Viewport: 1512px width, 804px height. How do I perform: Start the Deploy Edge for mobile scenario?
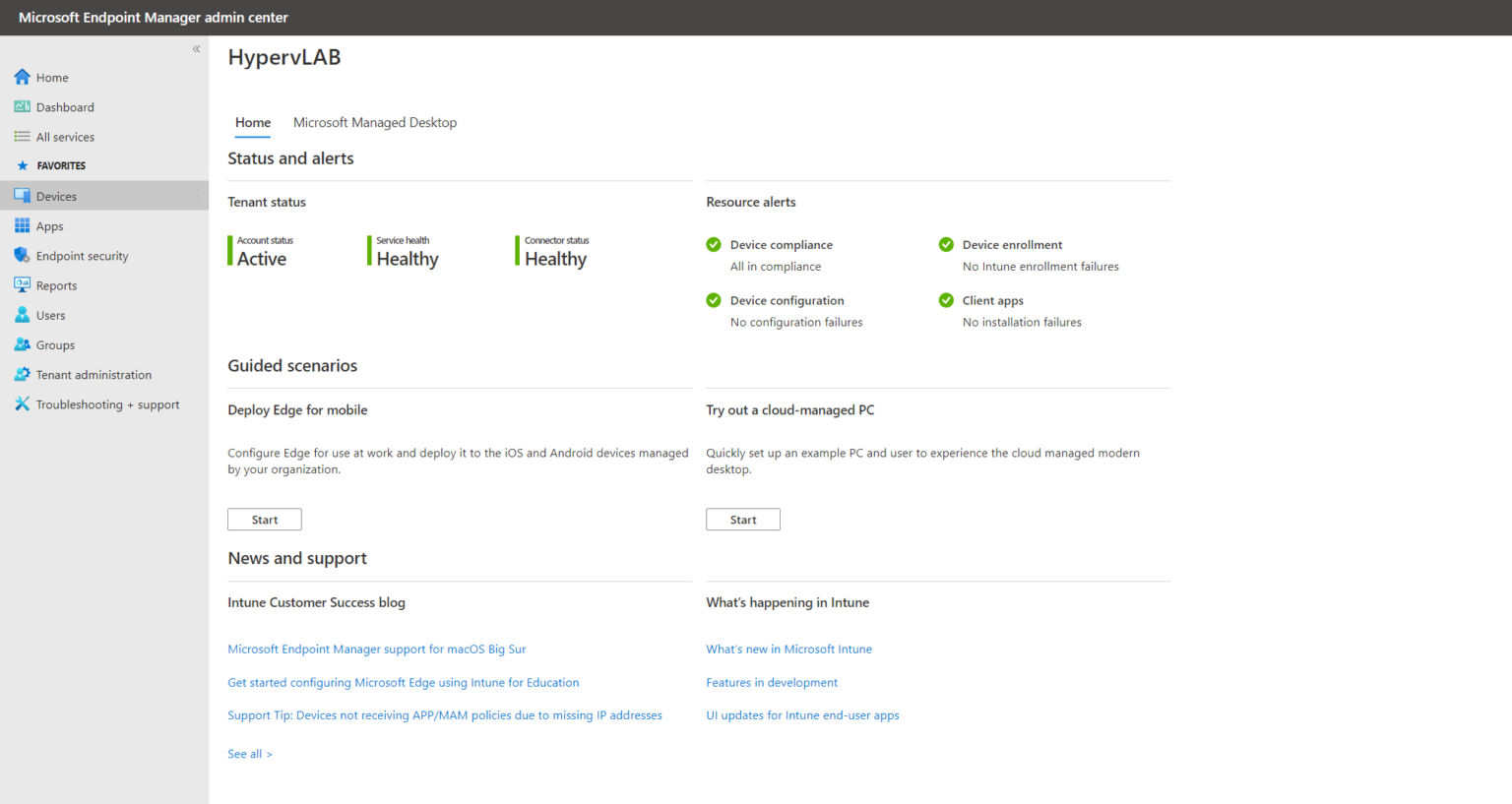[264, 520]
